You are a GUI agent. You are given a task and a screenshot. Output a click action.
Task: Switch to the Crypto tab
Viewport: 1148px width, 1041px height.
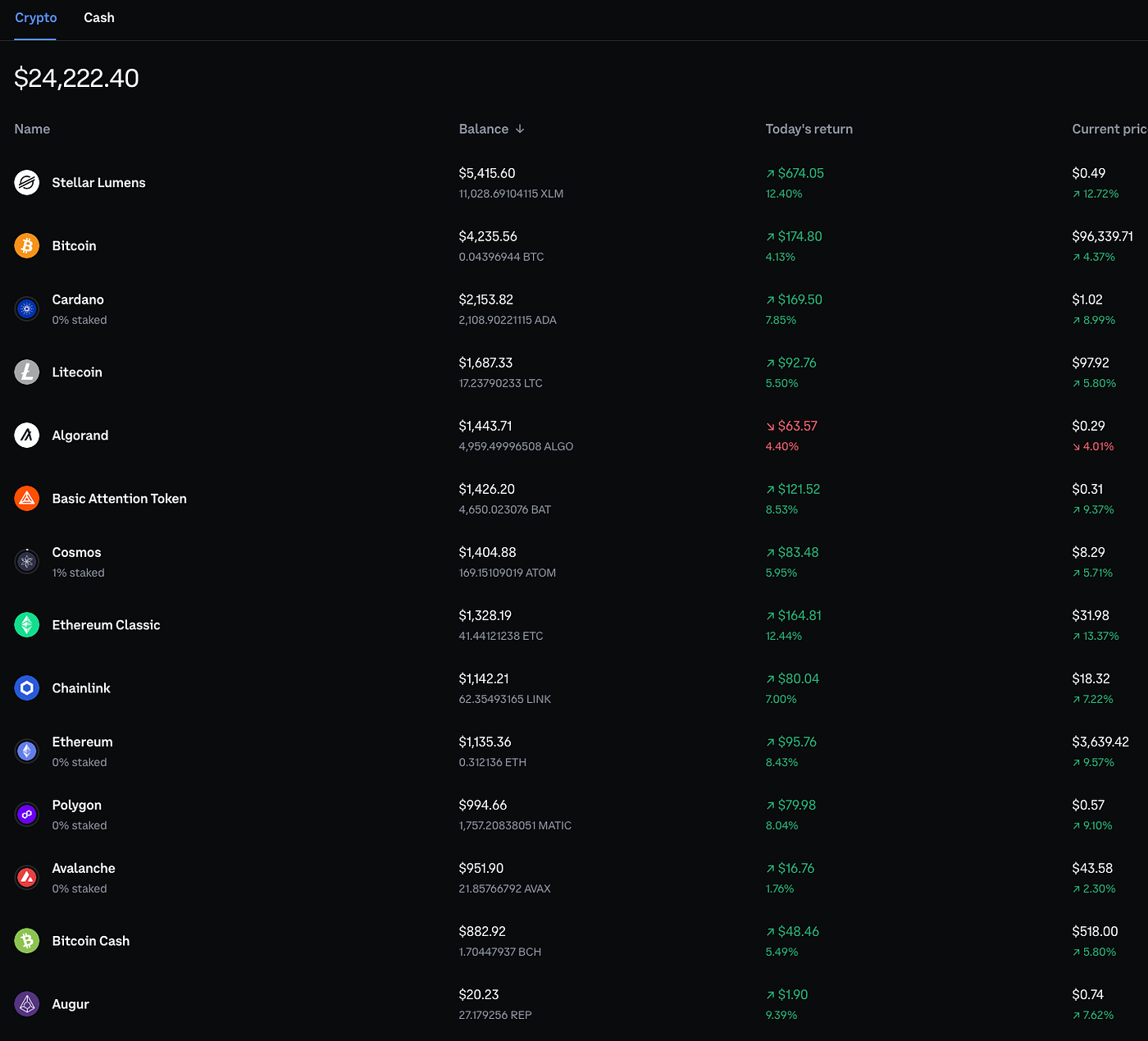(x=36, y=17)
